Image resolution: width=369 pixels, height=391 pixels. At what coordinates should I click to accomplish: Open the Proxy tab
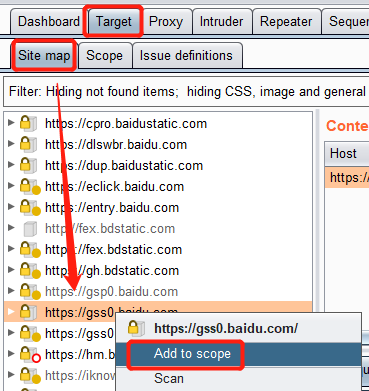pos(166,22)
